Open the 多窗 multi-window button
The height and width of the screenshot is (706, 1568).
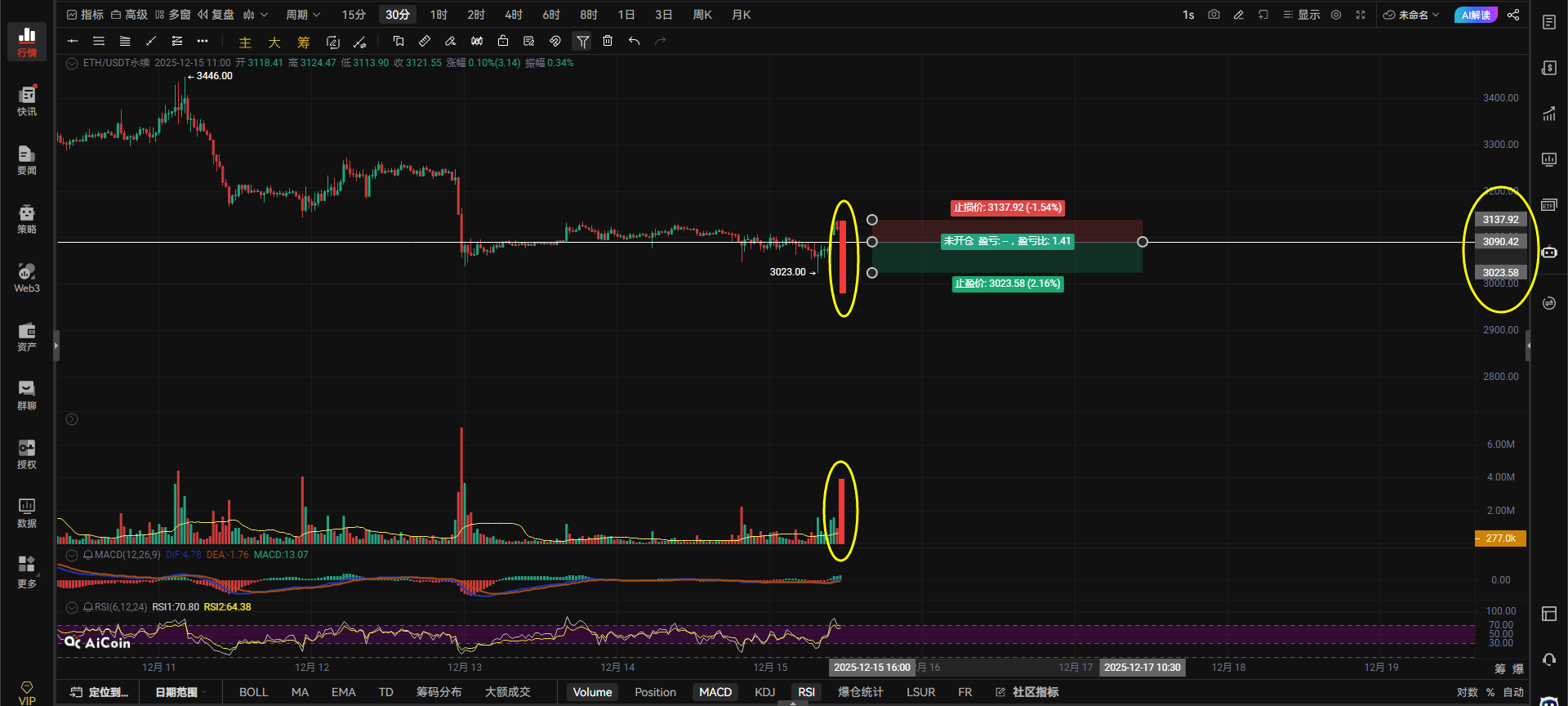pos(172,15)
